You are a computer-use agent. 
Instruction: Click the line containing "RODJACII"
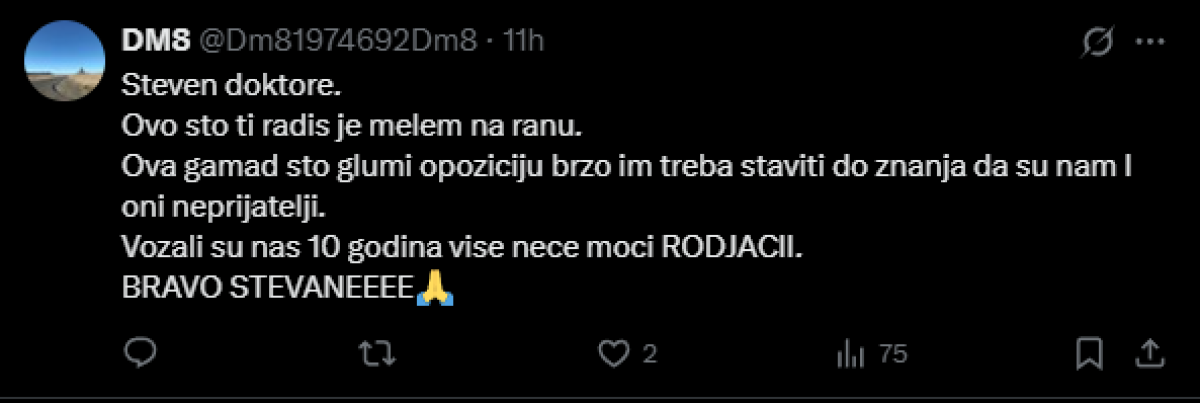point(462,248)
